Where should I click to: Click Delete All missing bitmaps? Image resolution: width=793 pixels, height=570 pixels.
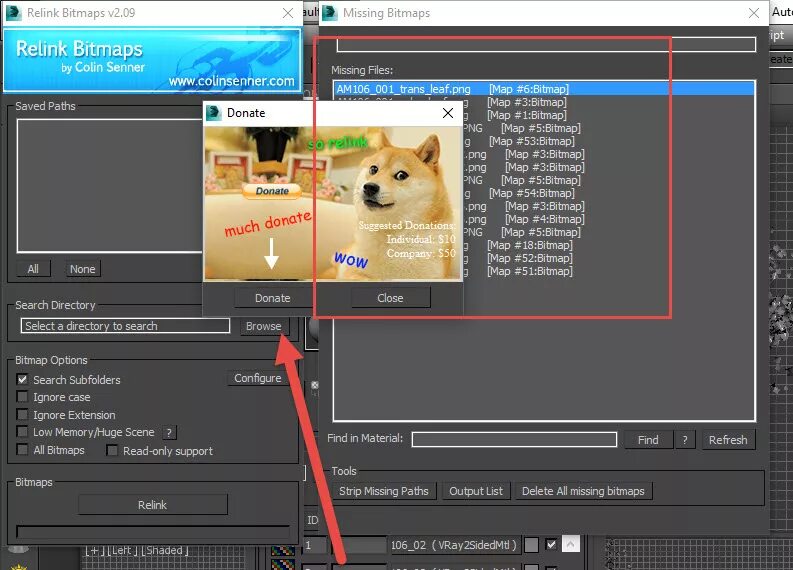click(583, 491)
